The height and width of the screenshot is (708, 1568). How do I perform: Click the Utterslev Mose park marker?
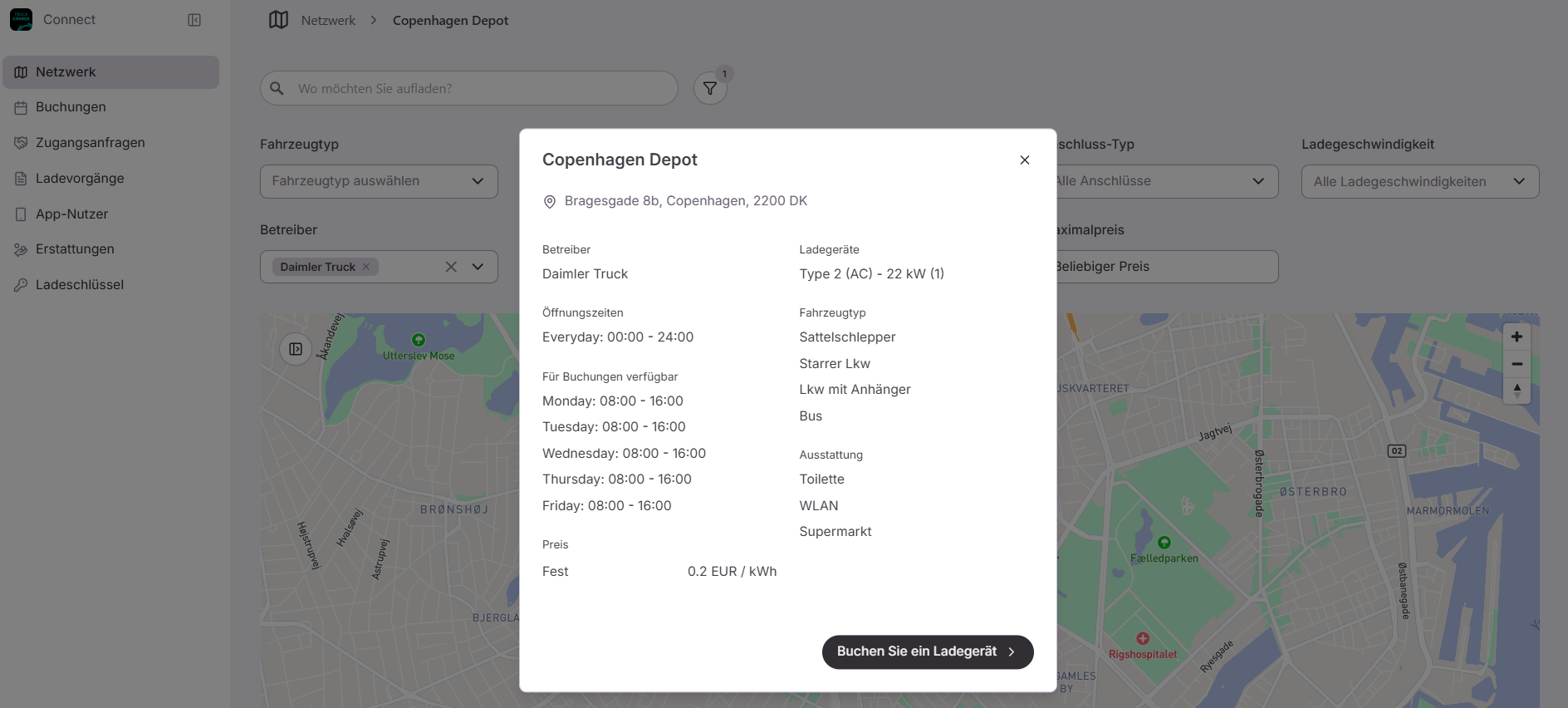419,340
